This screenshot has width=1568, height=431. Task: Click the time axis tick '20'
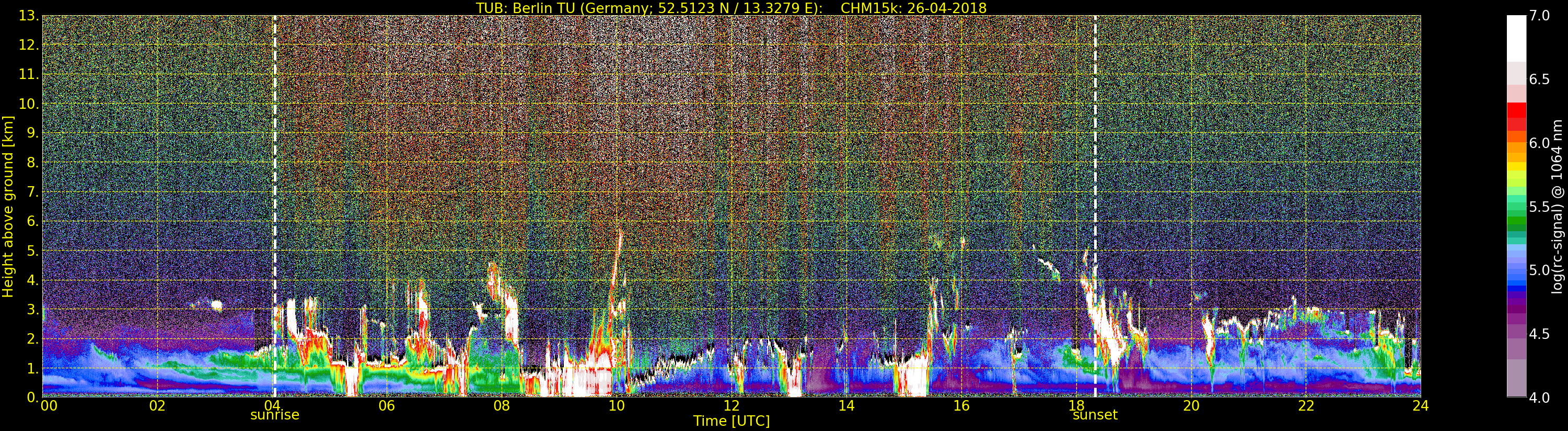pyautogui.click(x=1191, y=406)
